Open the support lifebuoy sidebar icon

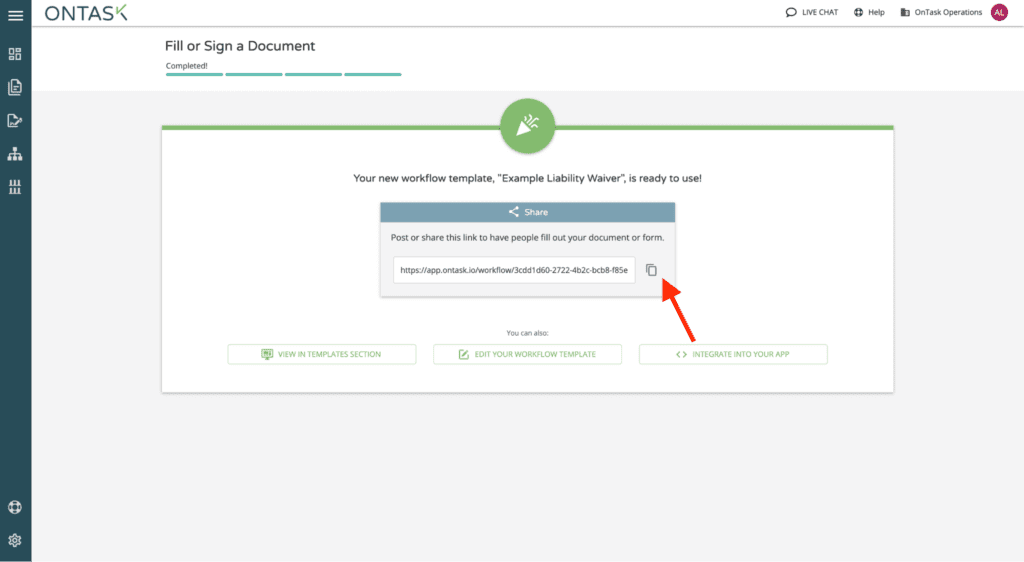pos(15,507)
